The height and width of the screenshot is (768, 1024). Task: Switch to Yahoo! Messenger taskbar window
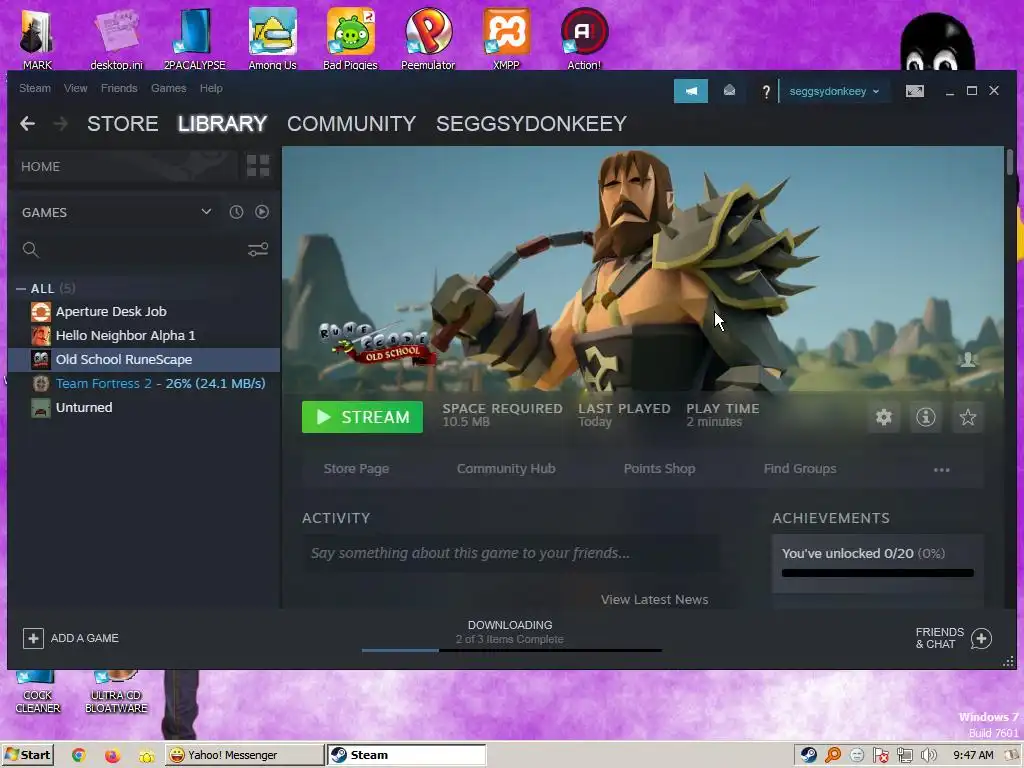click(x=244, y=755)
